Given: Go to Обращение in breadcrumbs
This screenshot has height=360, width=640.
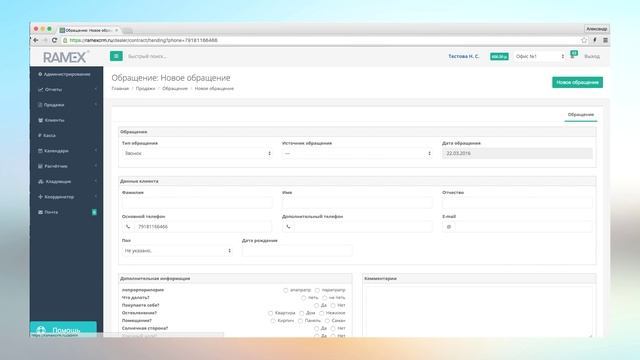Looking at the screenshot, I should click(x=175, y=89).
